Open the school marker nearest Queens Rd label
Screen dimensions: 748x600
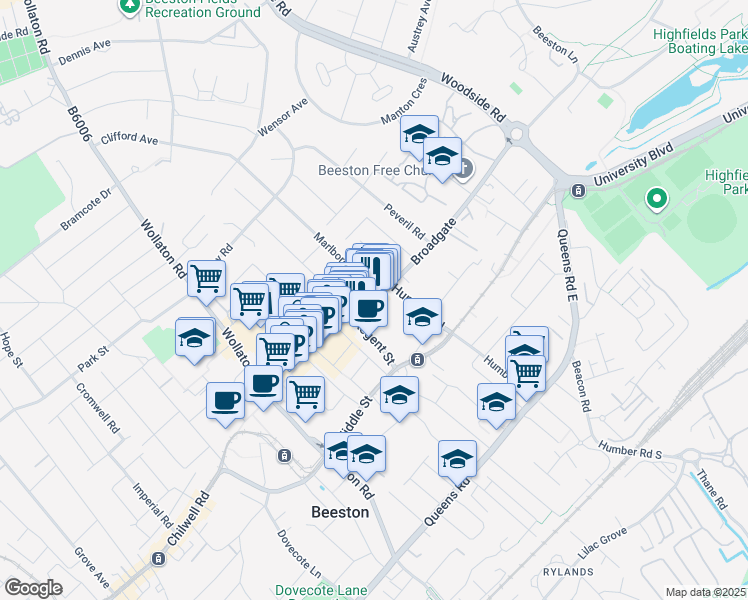point(457,458)
